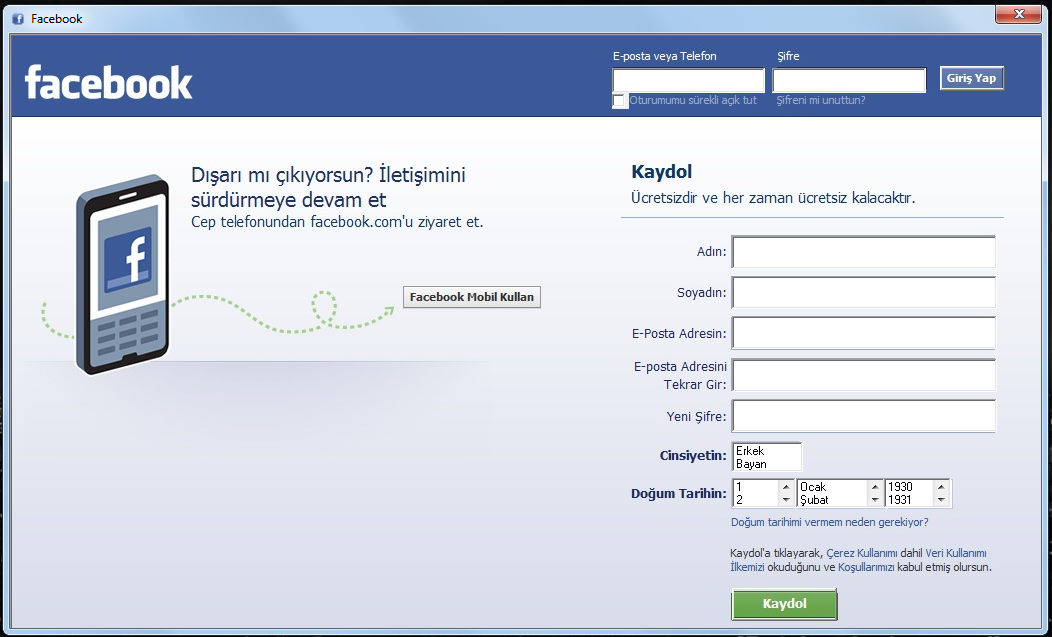1052x637 pixels.
Task: Click the Facebook icon in title bar
Action: click(18, 19)
